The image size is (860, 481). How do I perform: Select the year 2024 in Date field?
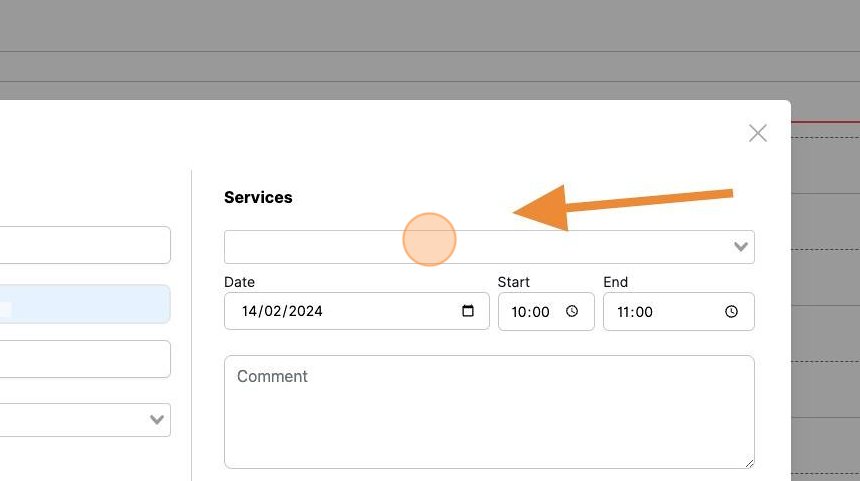[305, 312]
